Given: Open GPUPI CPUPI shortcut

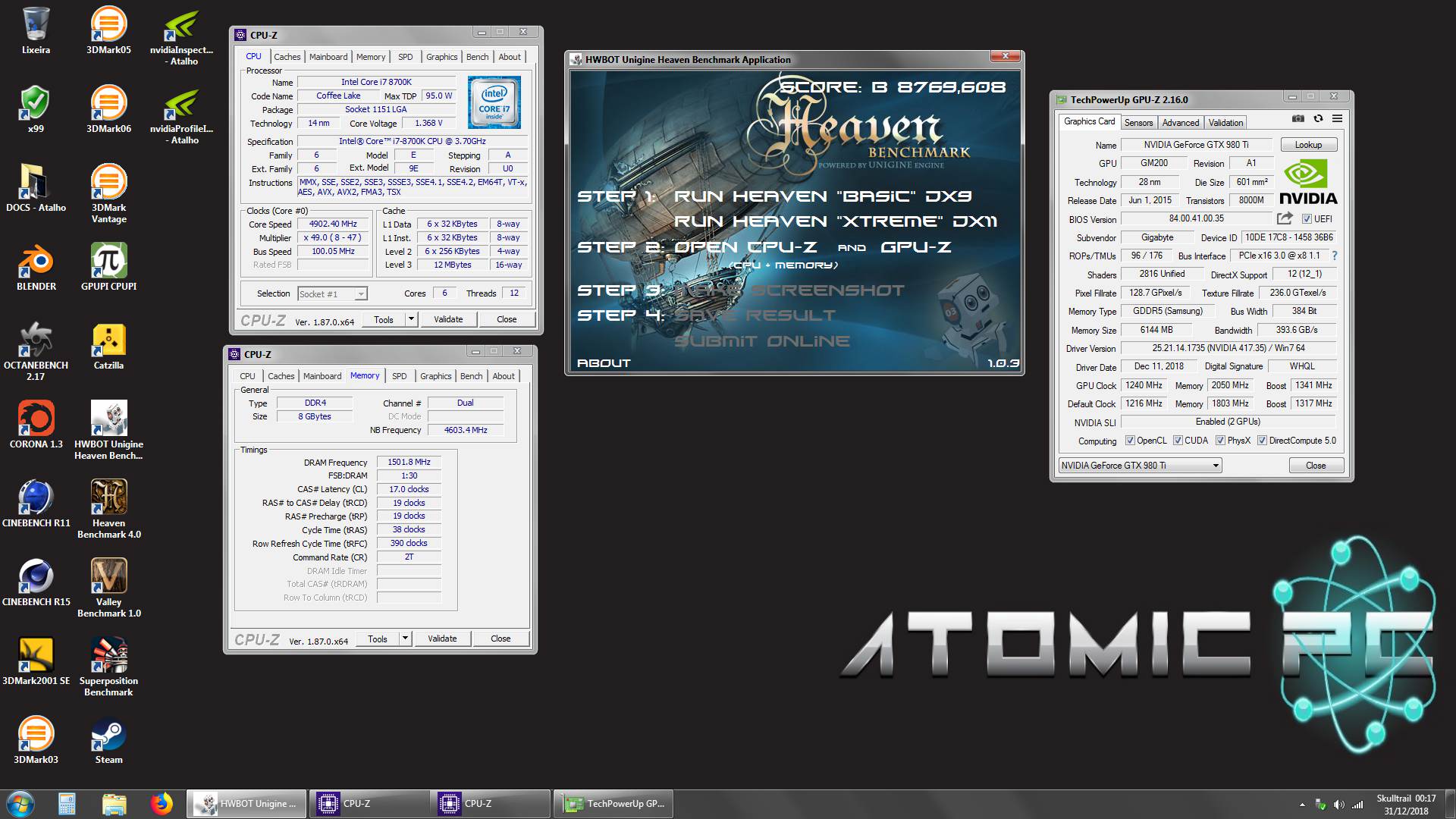Looking at the screenshot, I should pyautogui.click(x=108, y=267).
